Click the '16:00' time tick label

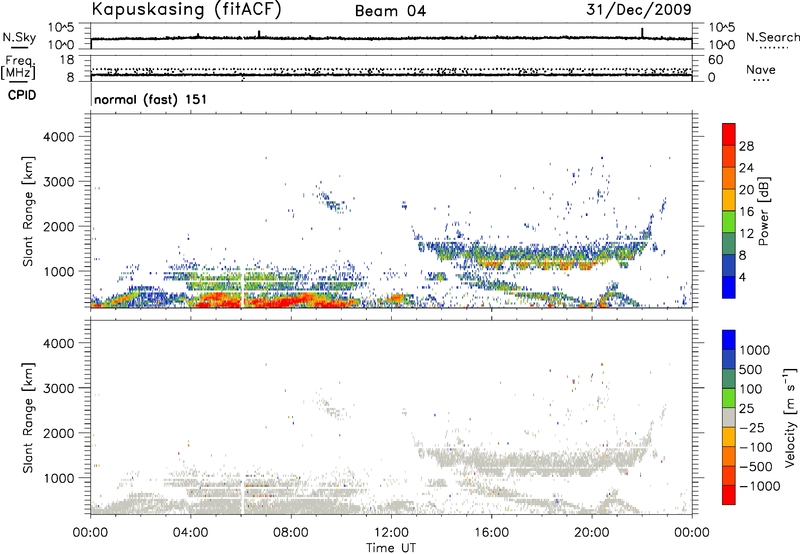(491, 533)
